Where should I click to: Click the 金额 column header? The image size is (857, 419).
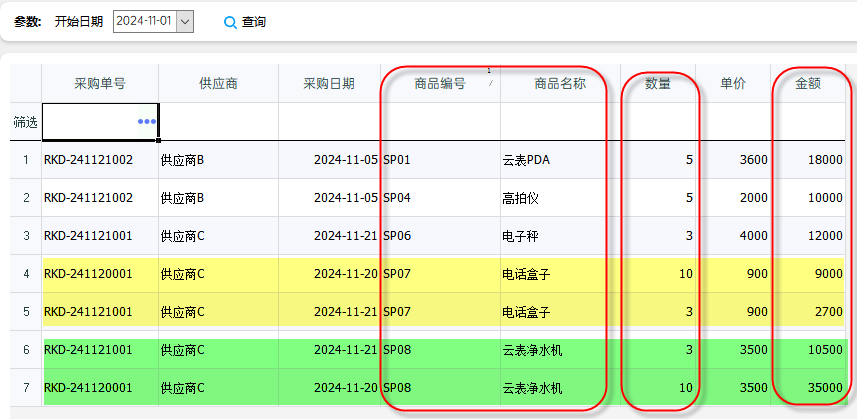[x=808, y=84]
